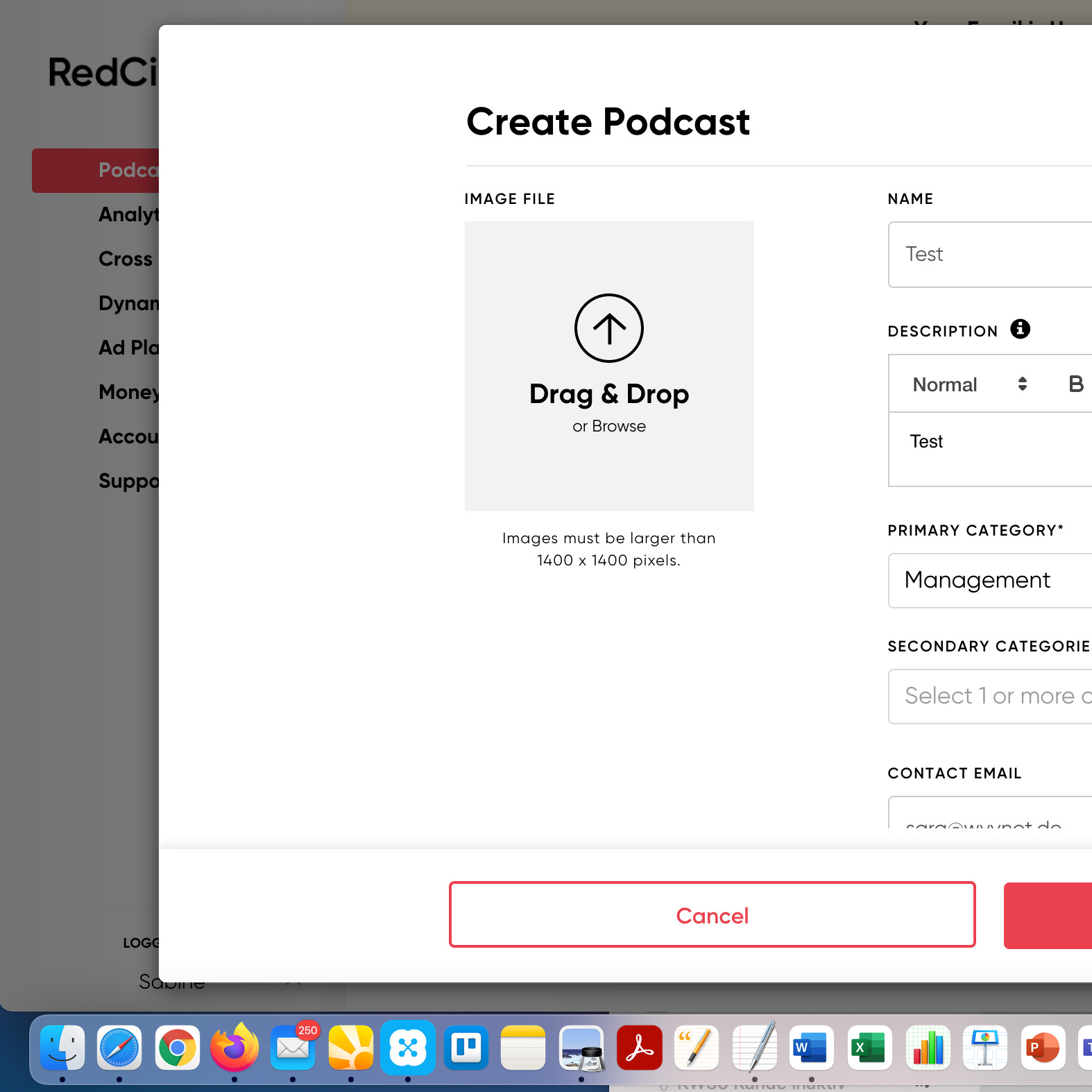Viewport: 1092px width, 1092px height.
Task: Open the Normal text style dropdown
Action: pyautogui.click(x=969, y=384)
